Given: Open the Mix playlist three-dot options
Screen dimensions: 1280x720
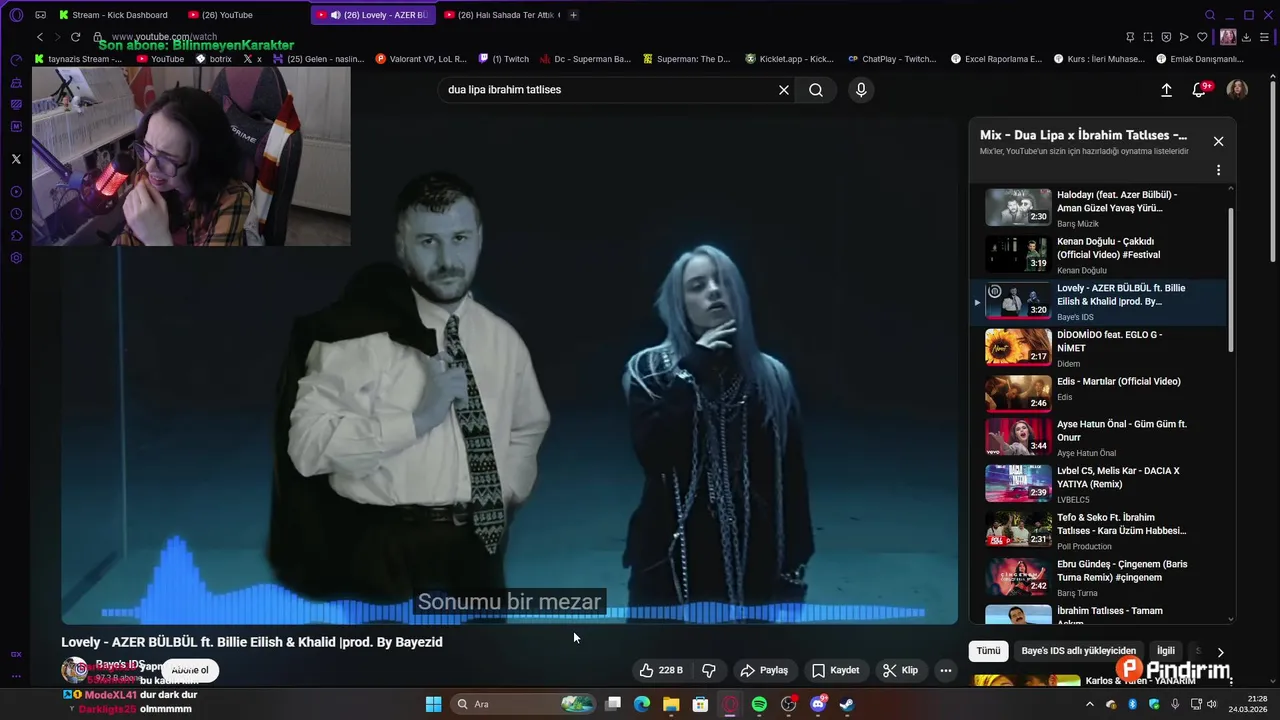Looking at the screenshot, I should 1218,170.
